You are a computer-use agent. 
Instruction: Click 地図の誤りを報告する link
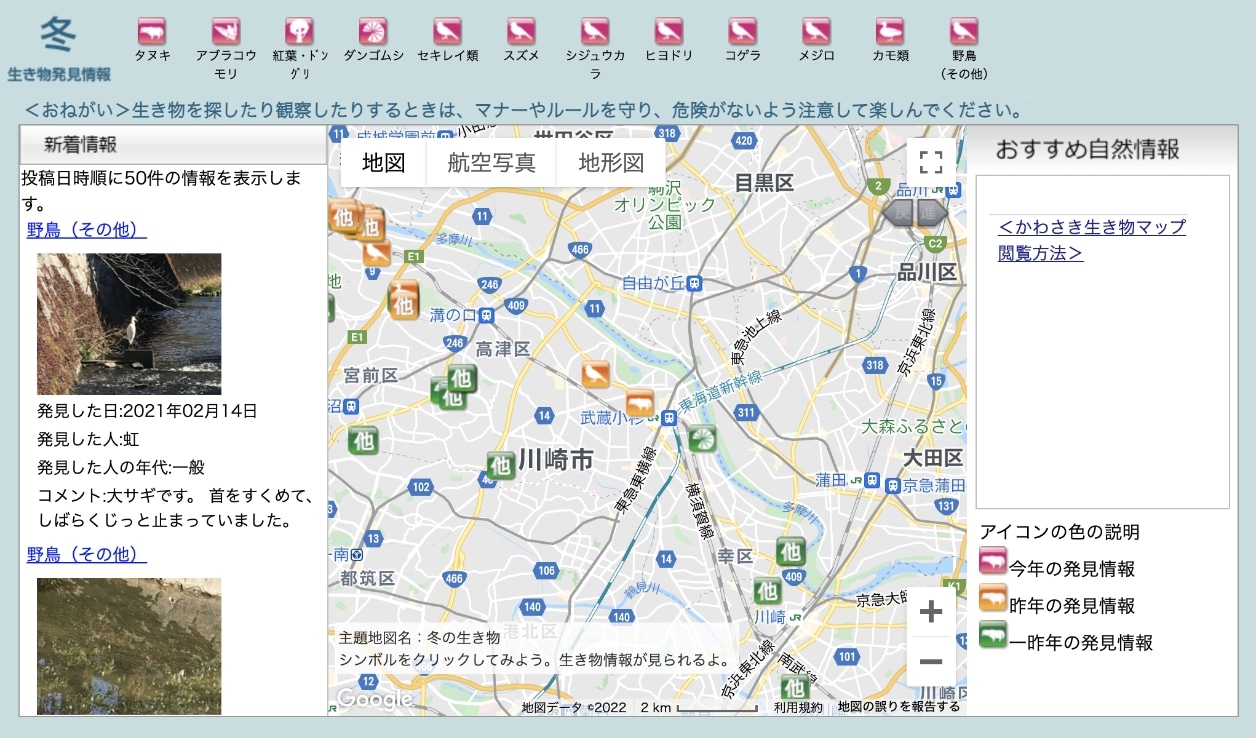coord(899,707)
